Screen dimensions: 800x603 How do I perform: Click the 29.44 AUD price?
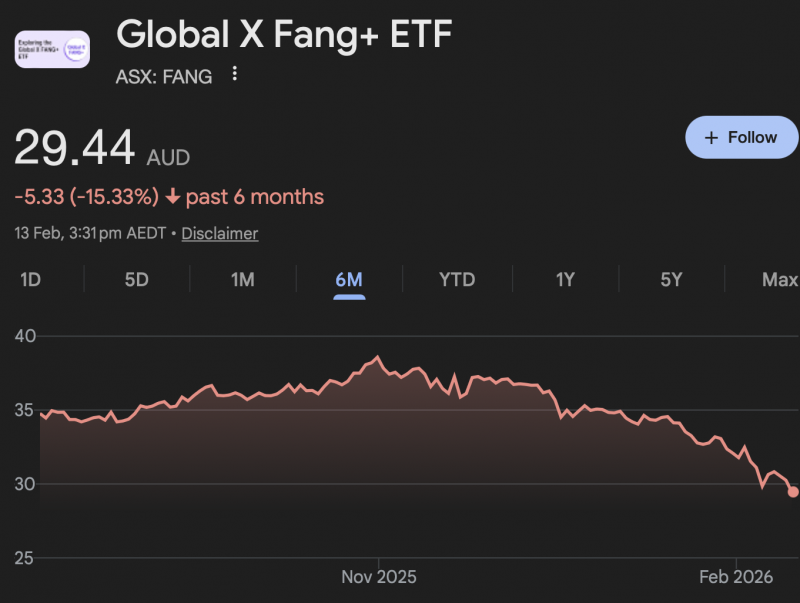point(101,149)
